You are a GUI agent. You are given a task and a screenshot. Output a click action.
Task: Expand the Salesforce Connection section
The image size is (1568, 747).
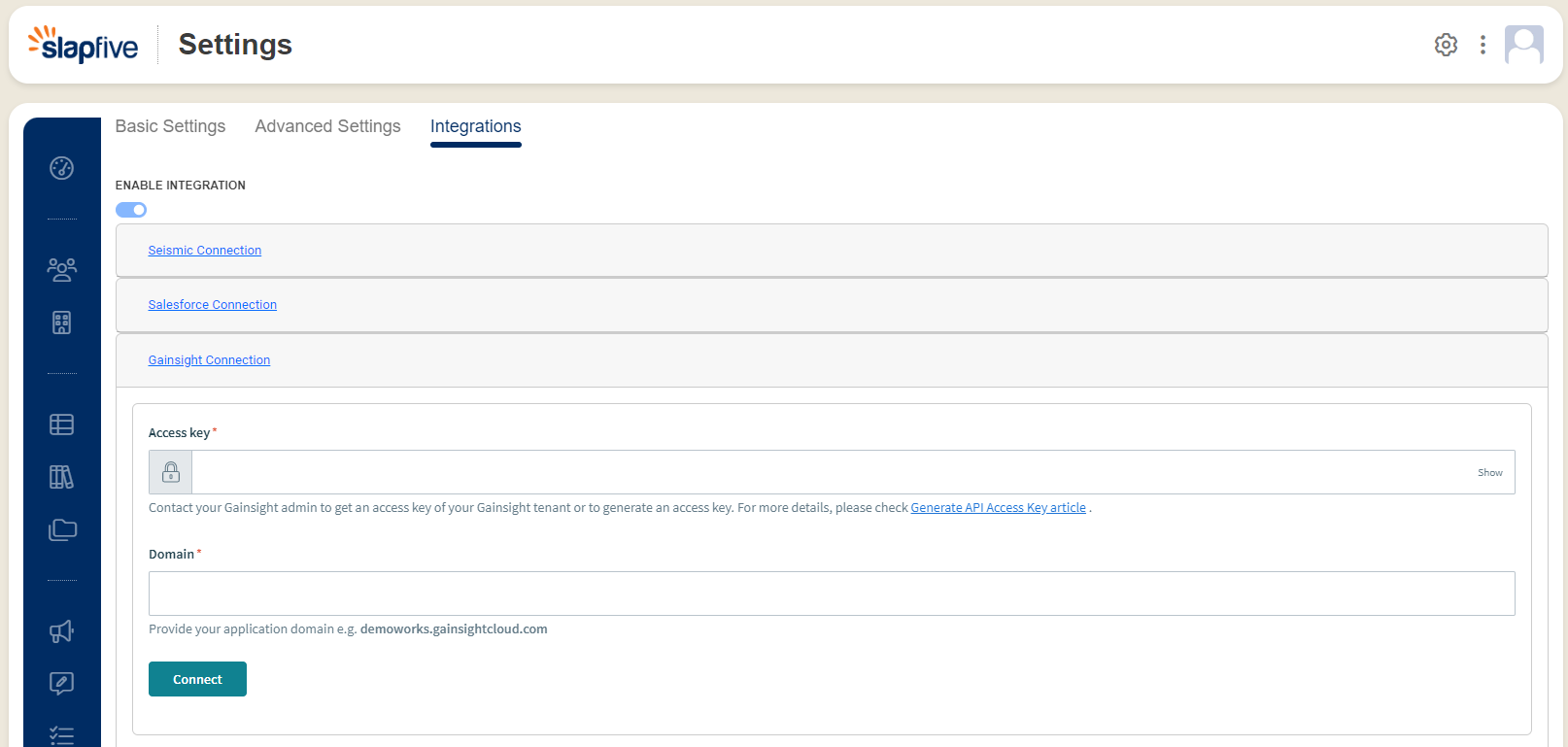tap(212, 305)
